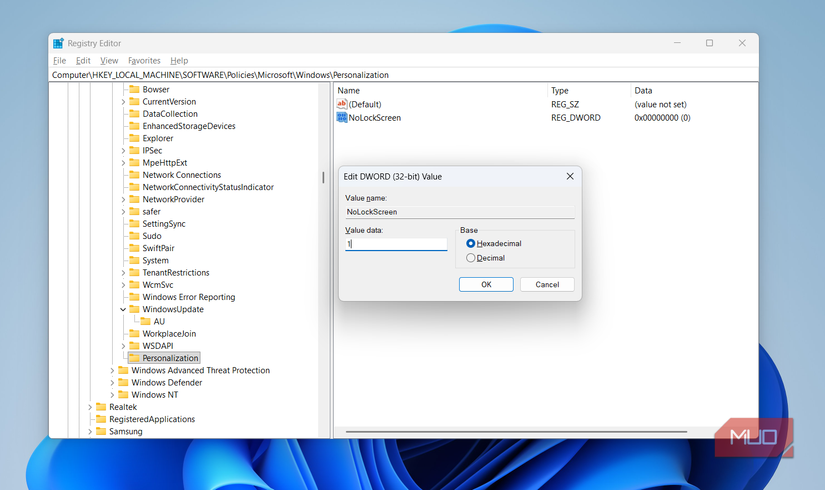The width and height of the screenshot is (825, 490).
Task: Click the WindowsUpdate folder icon
Action: 135,309
